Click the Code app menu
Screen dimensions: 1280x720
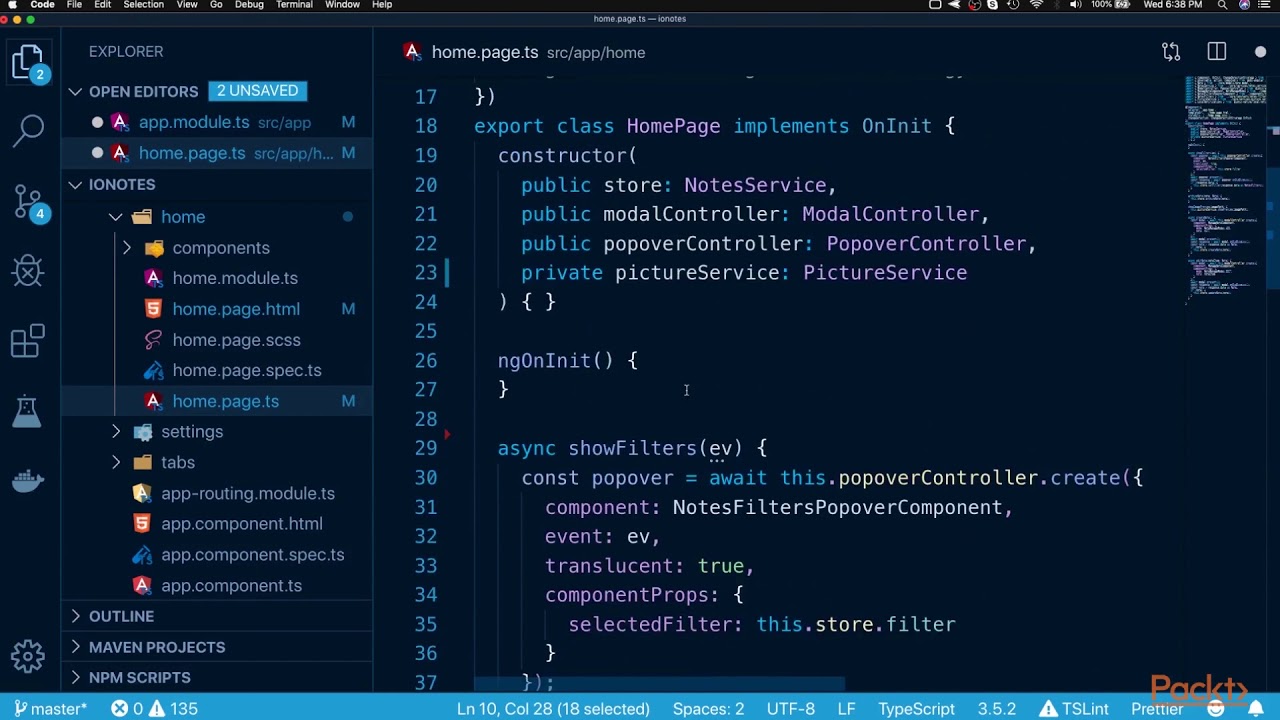click(42, 5)
